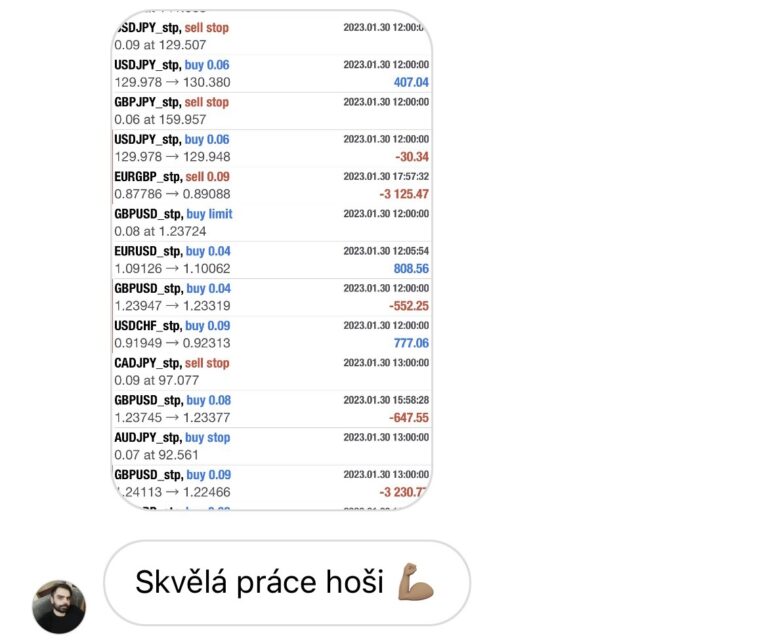Tap the 'Skvělá práce hoši' message bubble
Viewport: 768px width, 640px height.
click(x=286, y=583)
